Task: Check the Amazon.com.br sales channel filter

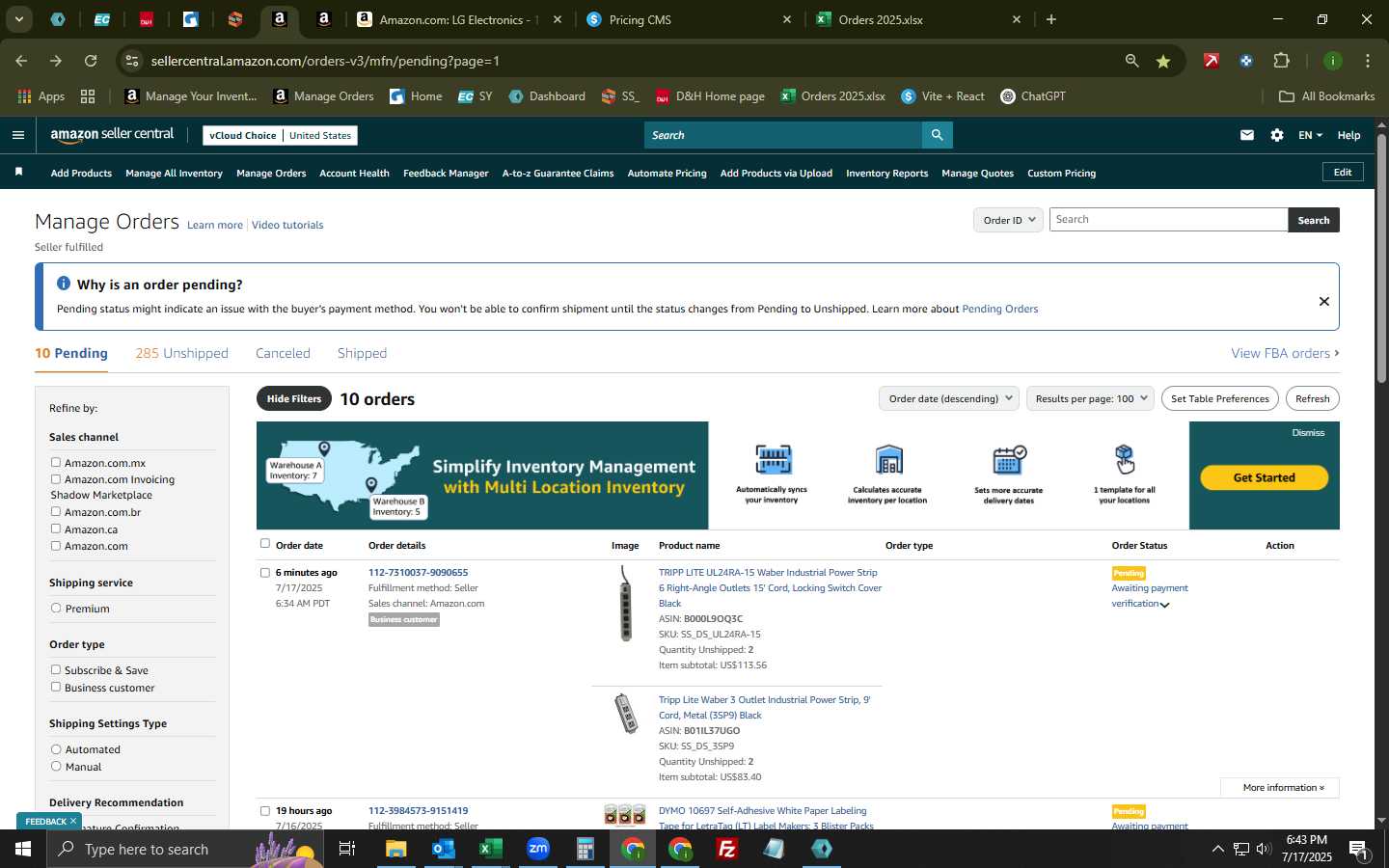Action: [x=56, y=512]
